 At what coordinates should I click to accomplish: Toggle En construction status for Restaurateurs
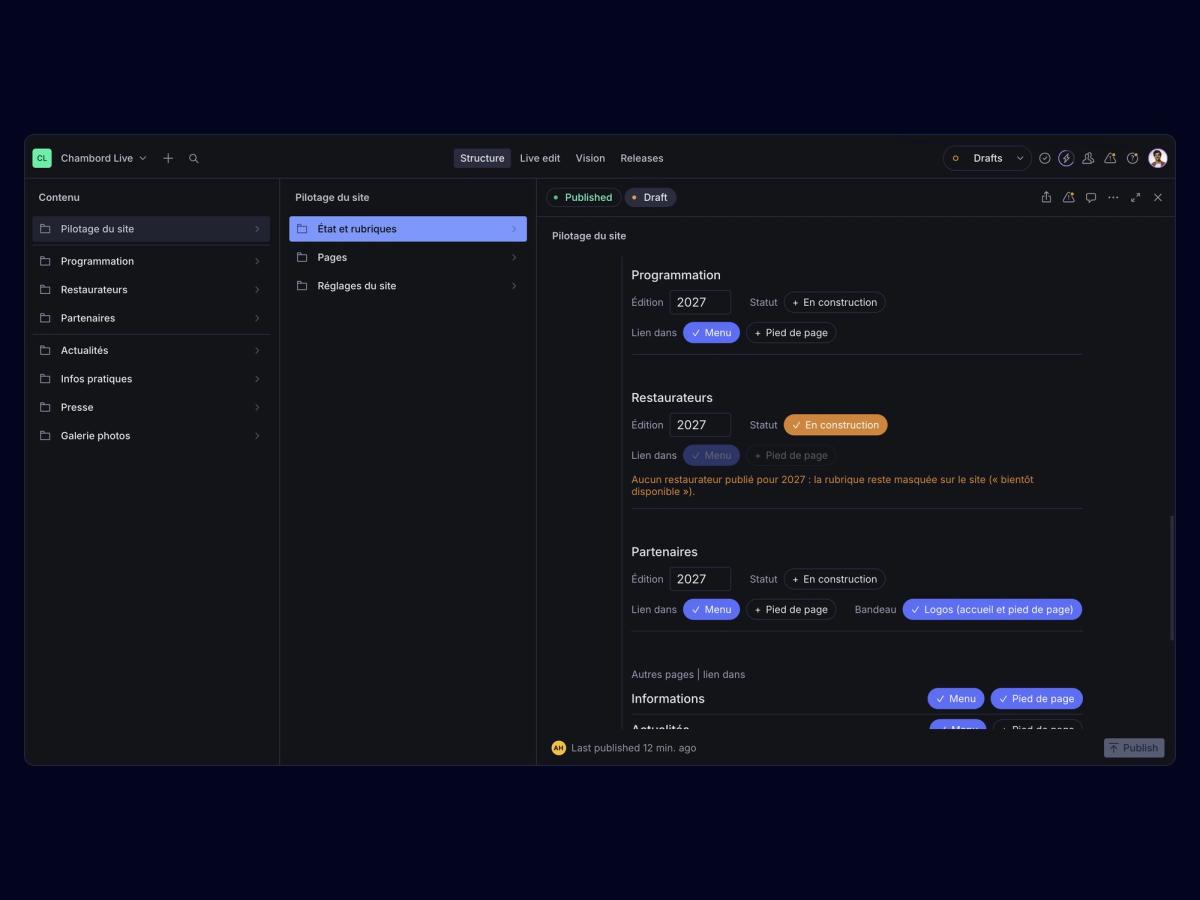(835, 425)
